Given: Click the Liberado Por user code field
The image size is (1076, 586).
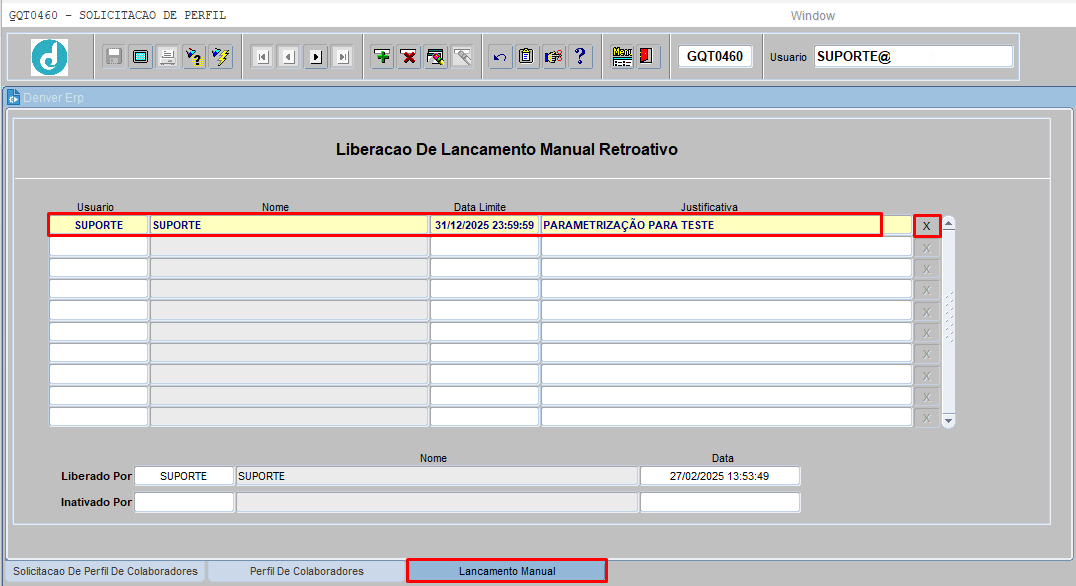Looking at the screenshot, I should [x=184, y=476].
